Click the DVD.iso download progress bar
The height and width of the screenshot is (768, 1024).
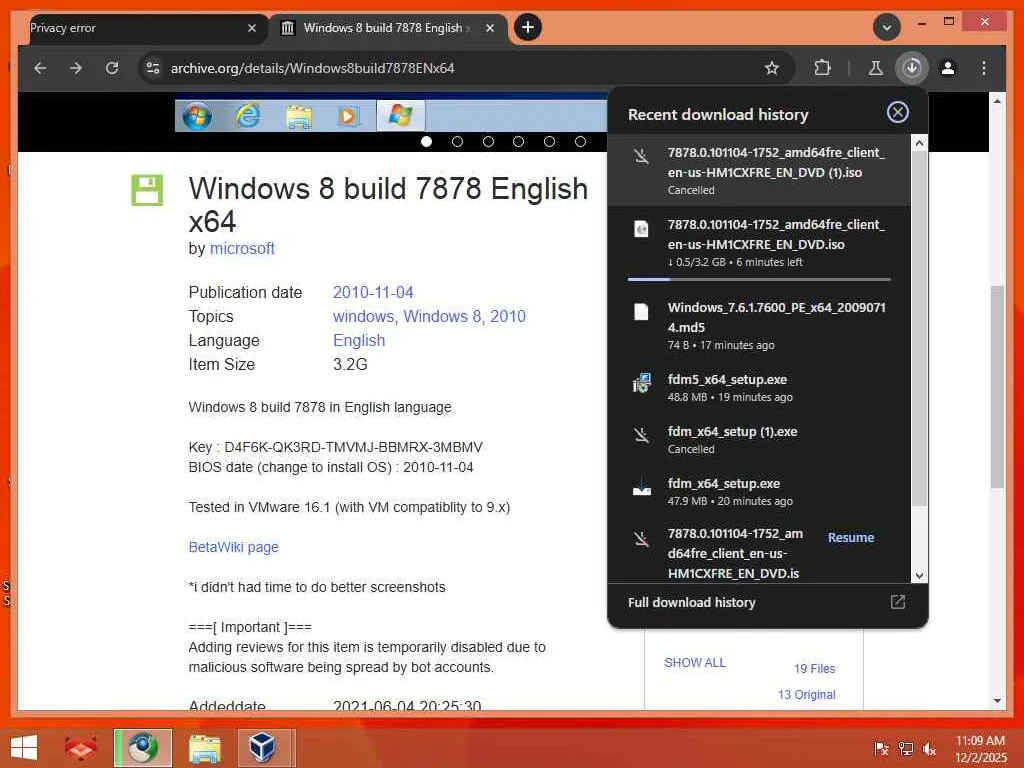pyautogui.click(x=759, y=279)
